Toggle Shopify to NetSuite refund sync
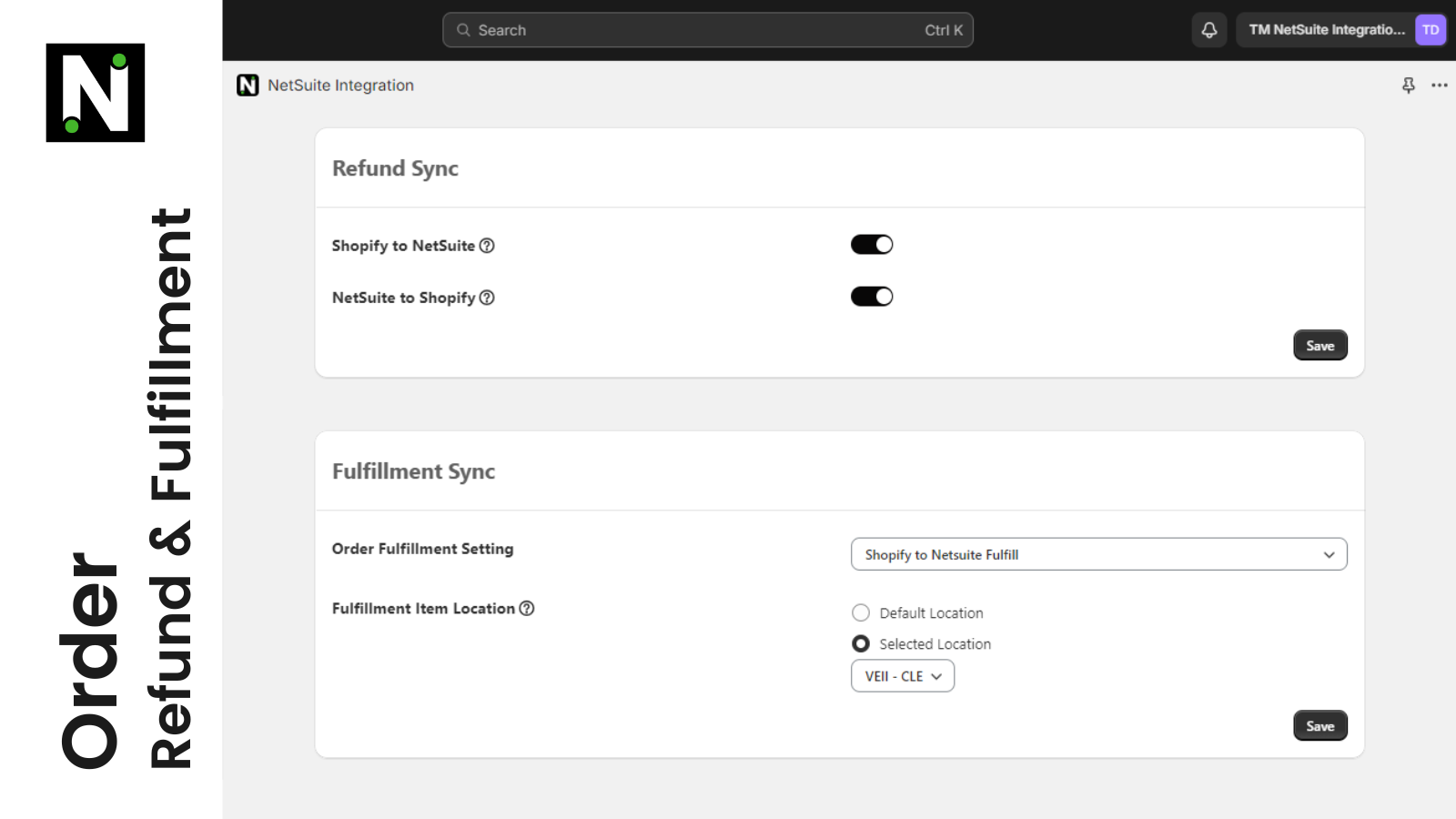Screen dimensions: 1456x819 point(872,245)
